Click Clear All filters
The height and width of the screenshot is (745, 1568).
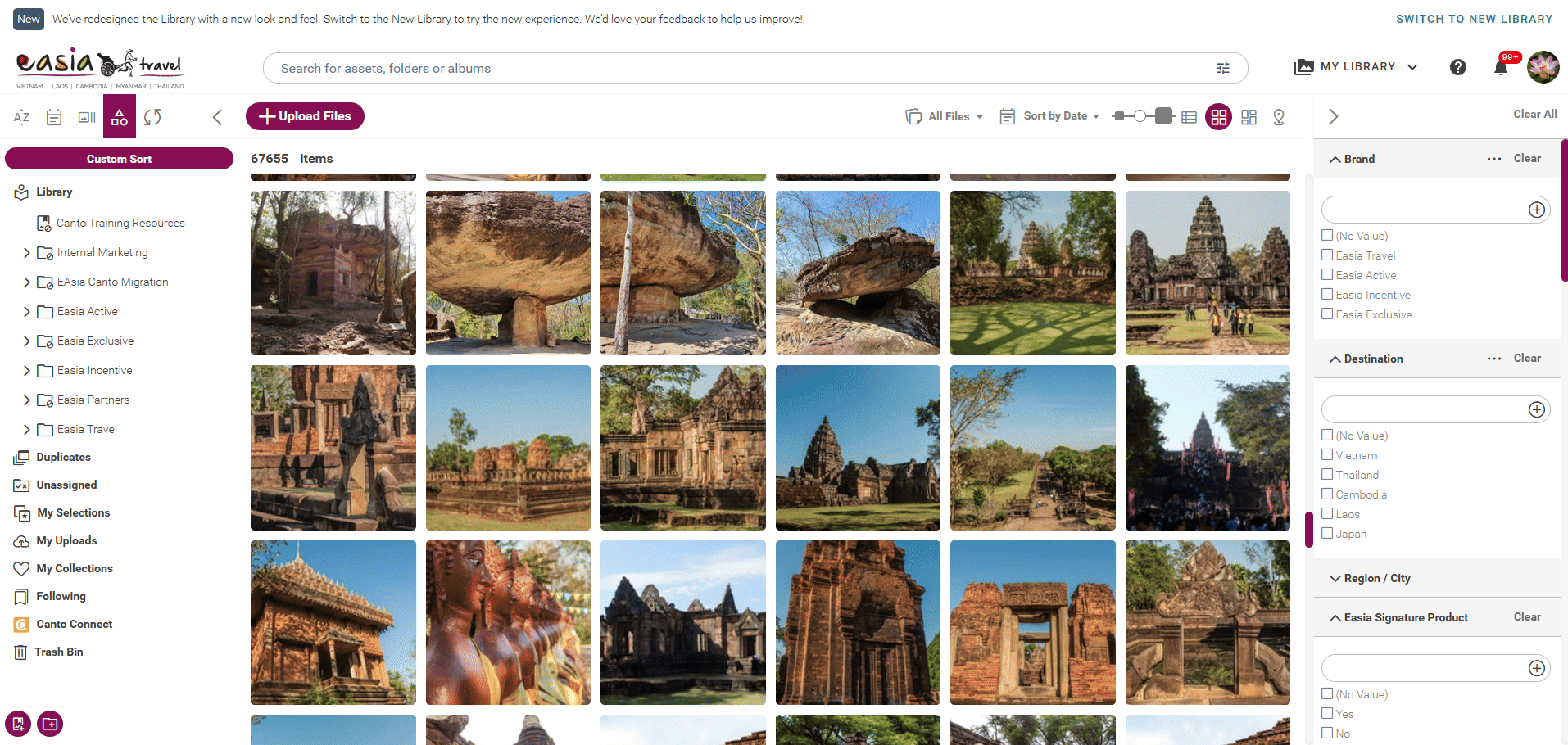(1535, 114)
